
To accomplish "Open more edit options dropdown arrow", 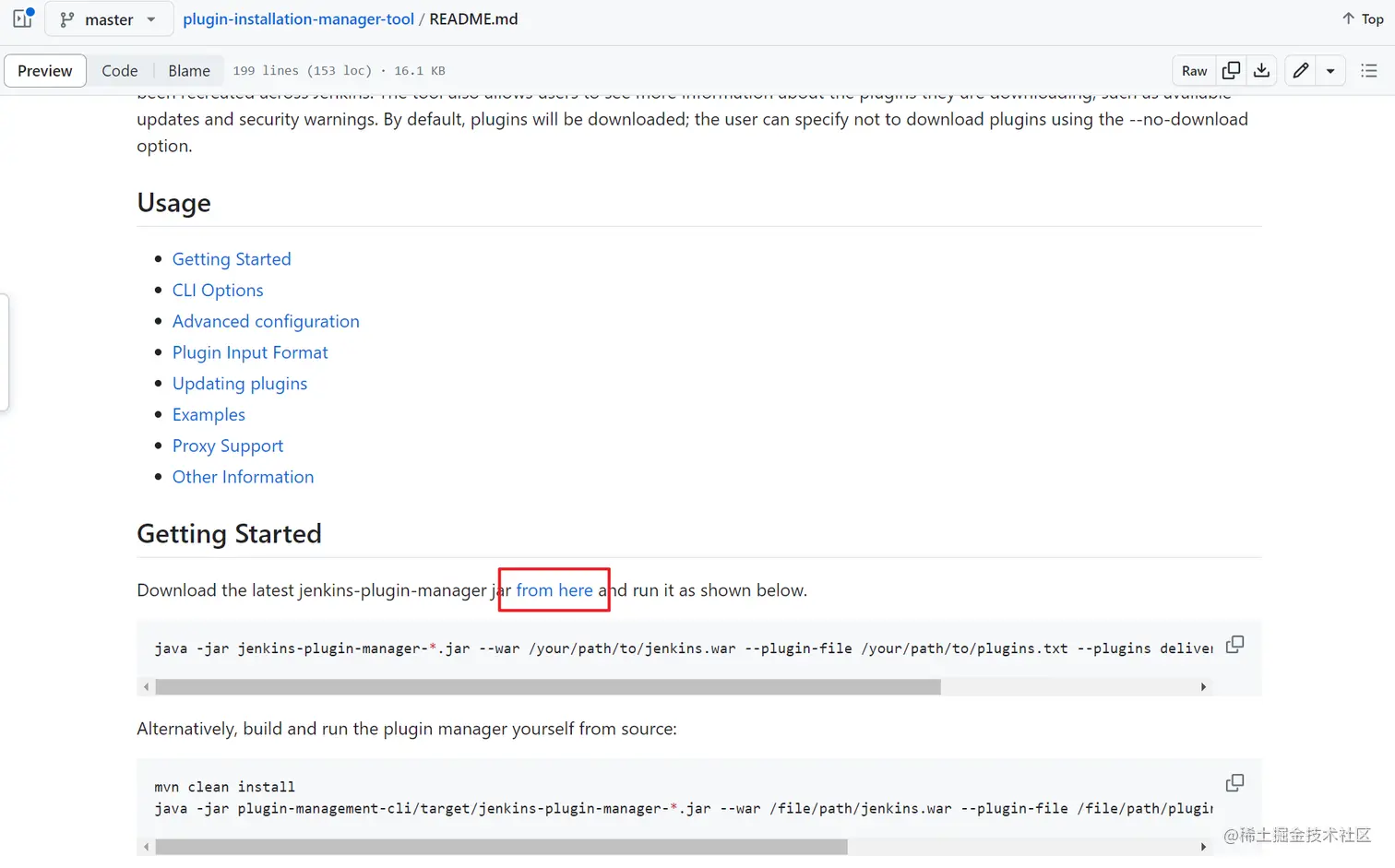I will click(x=1330, y=71).
